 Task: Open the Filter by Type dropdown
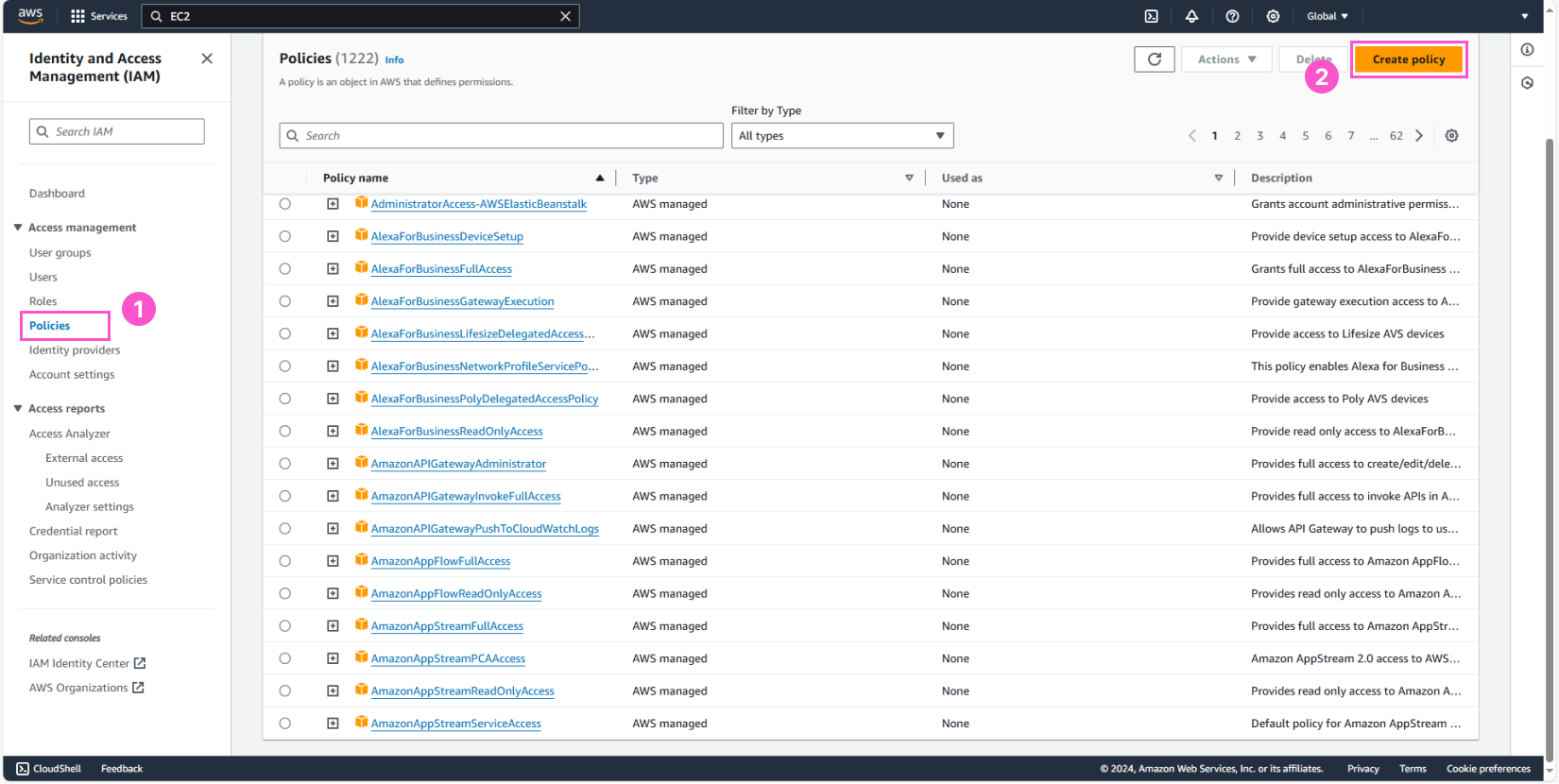click(x=842, y=136)
